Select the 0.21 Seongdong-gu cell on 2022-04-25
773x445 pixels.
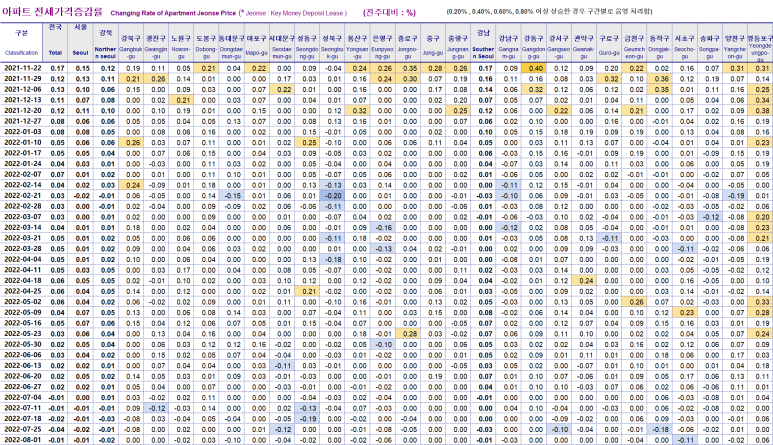[x=307, y=291]
